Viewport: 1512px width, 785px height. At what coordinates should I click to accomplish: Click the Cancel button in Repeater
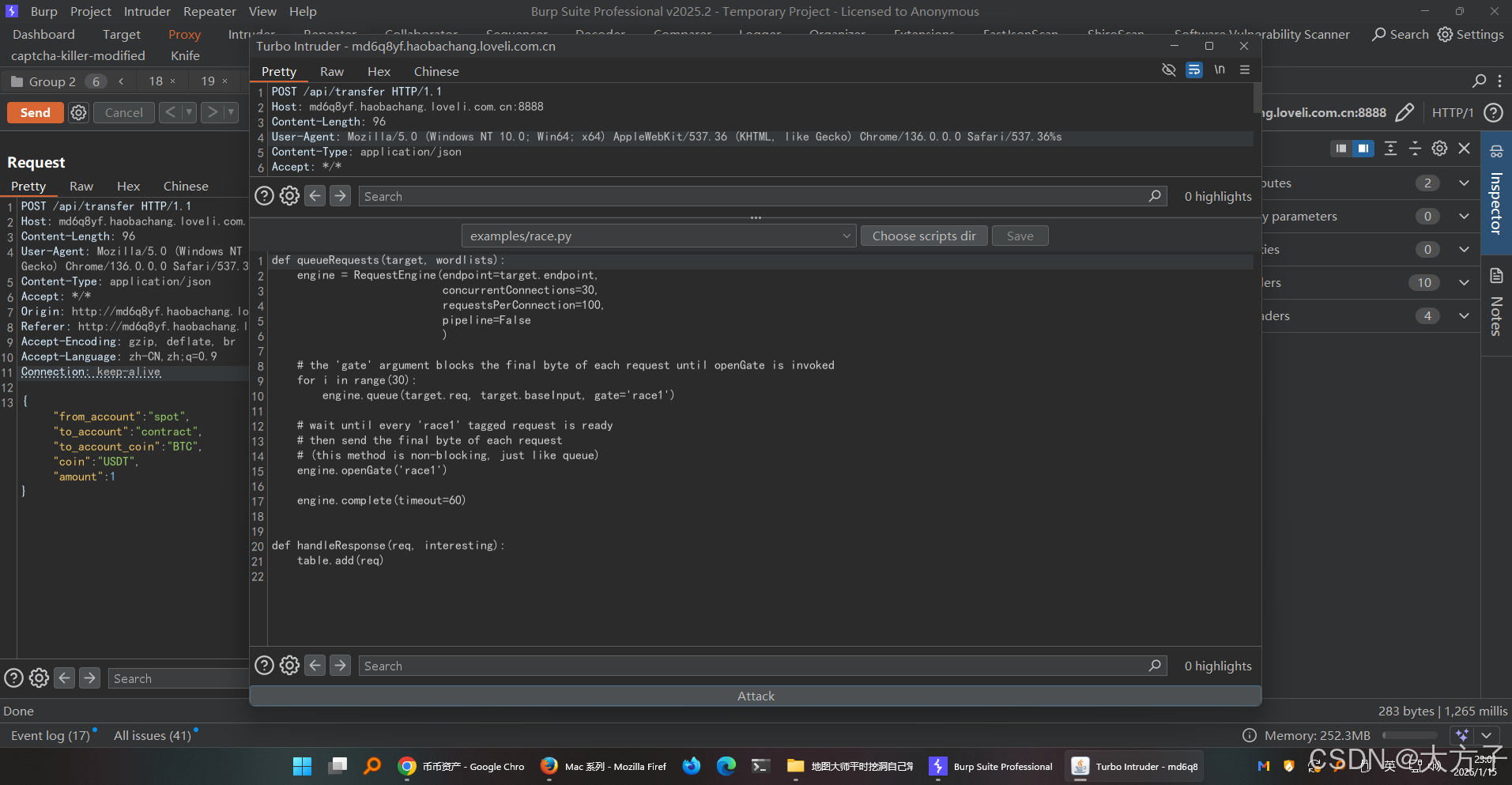point(124,112)
